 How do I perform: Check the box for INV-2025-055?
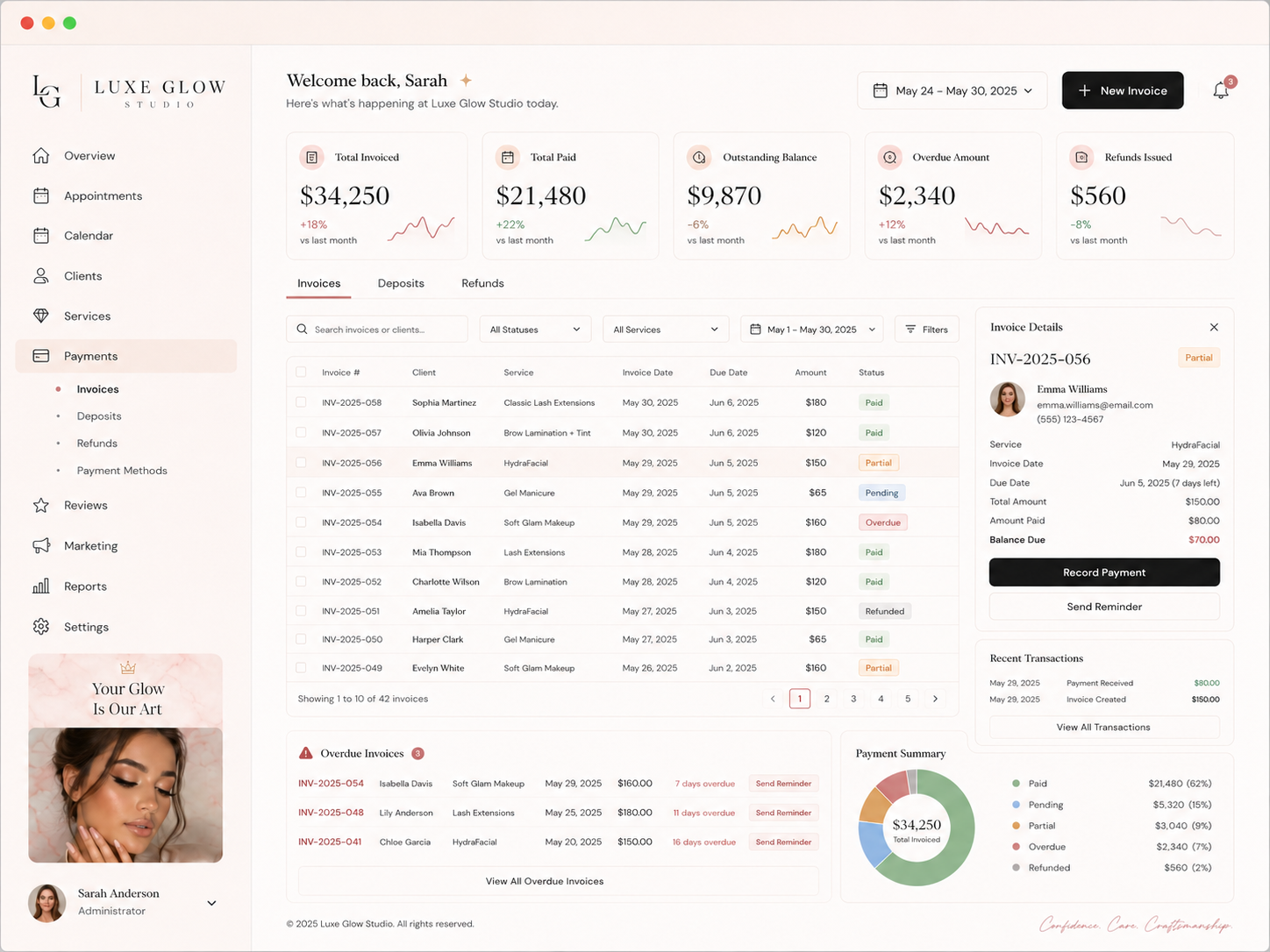(301, 493)
